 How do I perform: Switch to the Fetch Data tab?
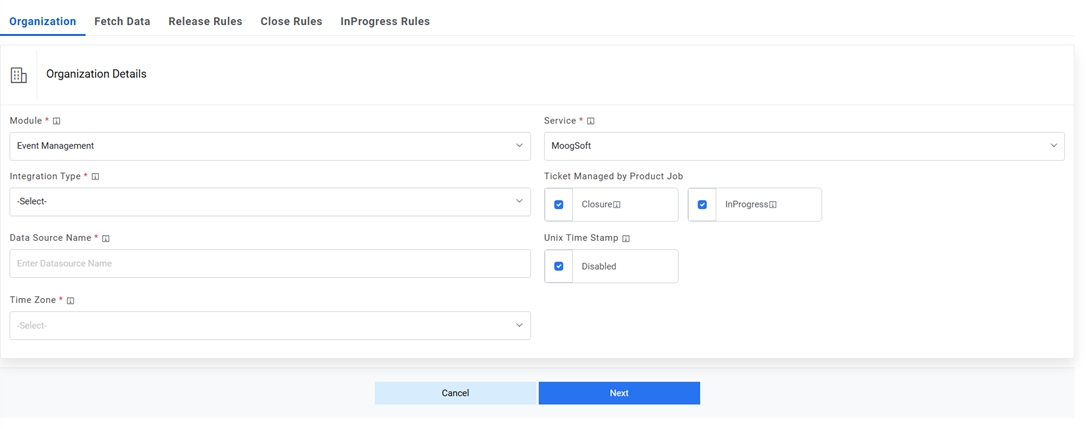[x=122, y=21]
